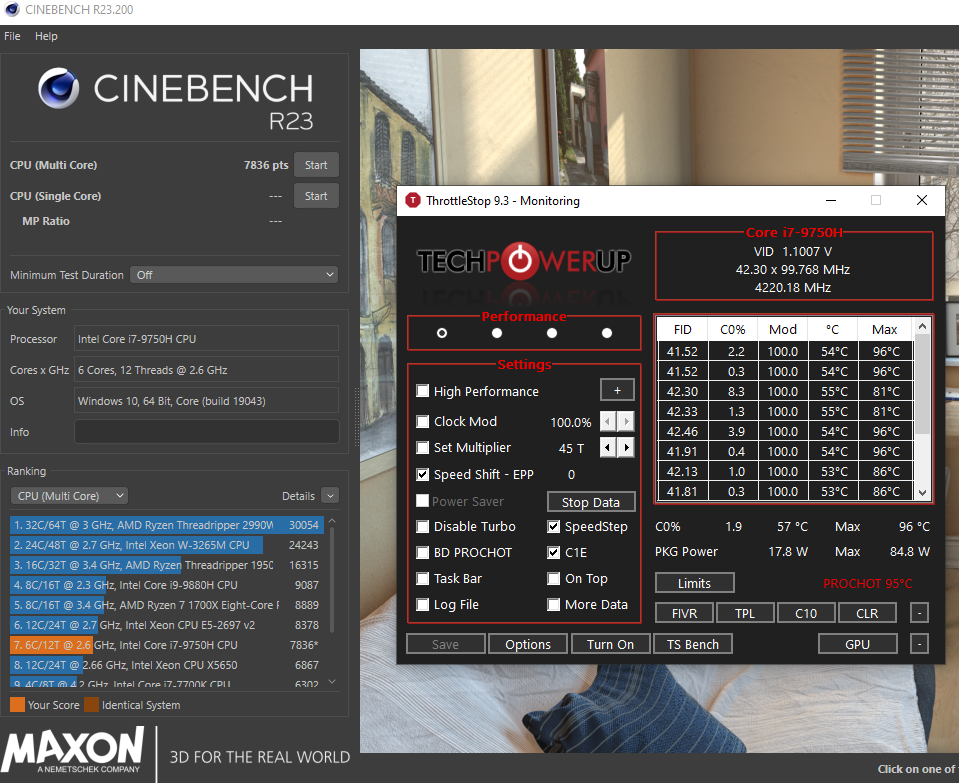Image resolution: width=959 pixels, height=783 pixels.
Task: Click the minus button next to CLR
Action: tap(919, 612)
